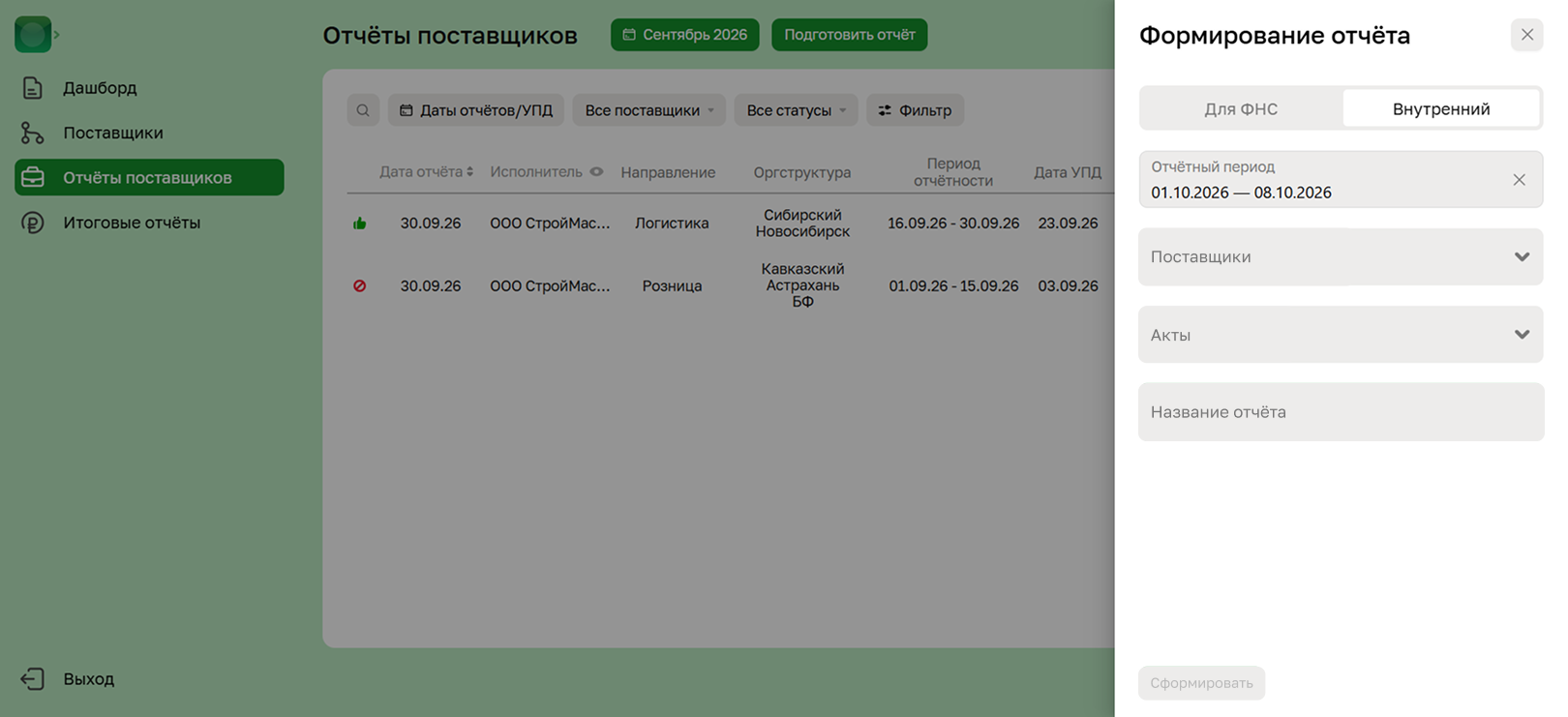Click the Сибирский Новосибирск cell

(802, 224)
